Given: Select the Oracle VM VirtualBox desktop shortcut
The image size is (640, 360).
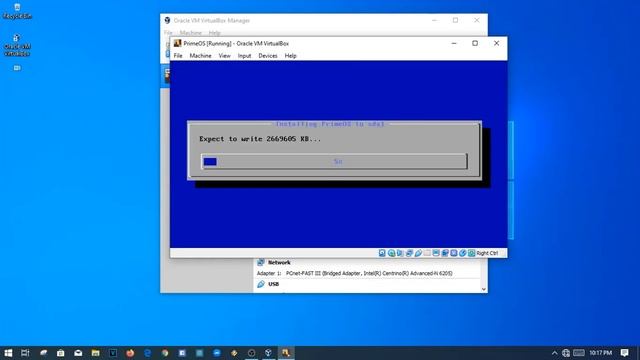Looking at the screenshot, I should (17, 45).
